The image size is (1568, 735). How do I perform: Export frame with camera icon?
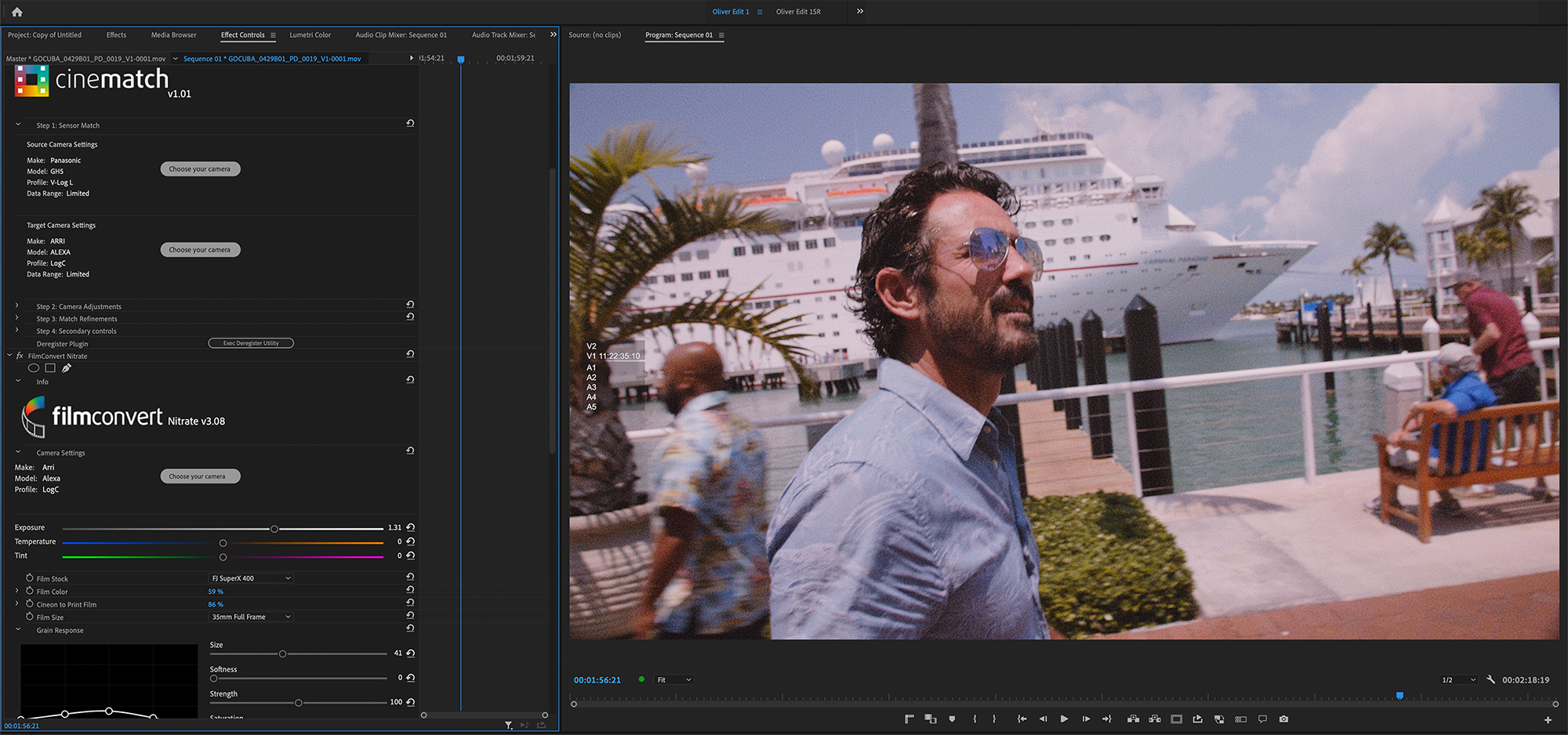click(1283, 719)
